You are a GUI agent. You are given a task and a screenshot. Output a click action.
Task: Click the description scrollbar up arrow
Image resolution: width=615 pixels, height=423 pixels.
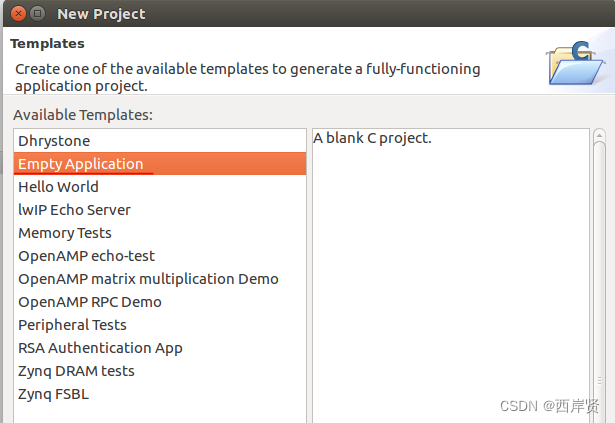pyautogui.click(x=599, y=137)
